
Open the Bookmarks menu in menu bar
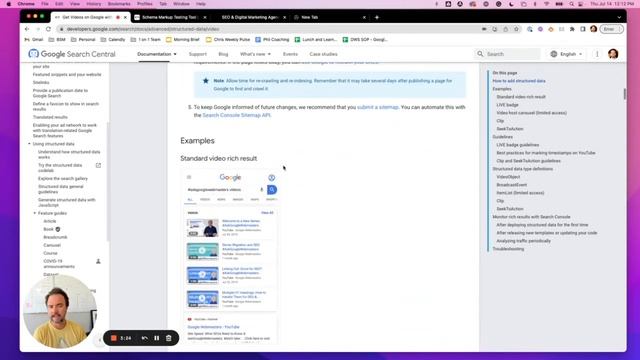(x=119, y=4)
